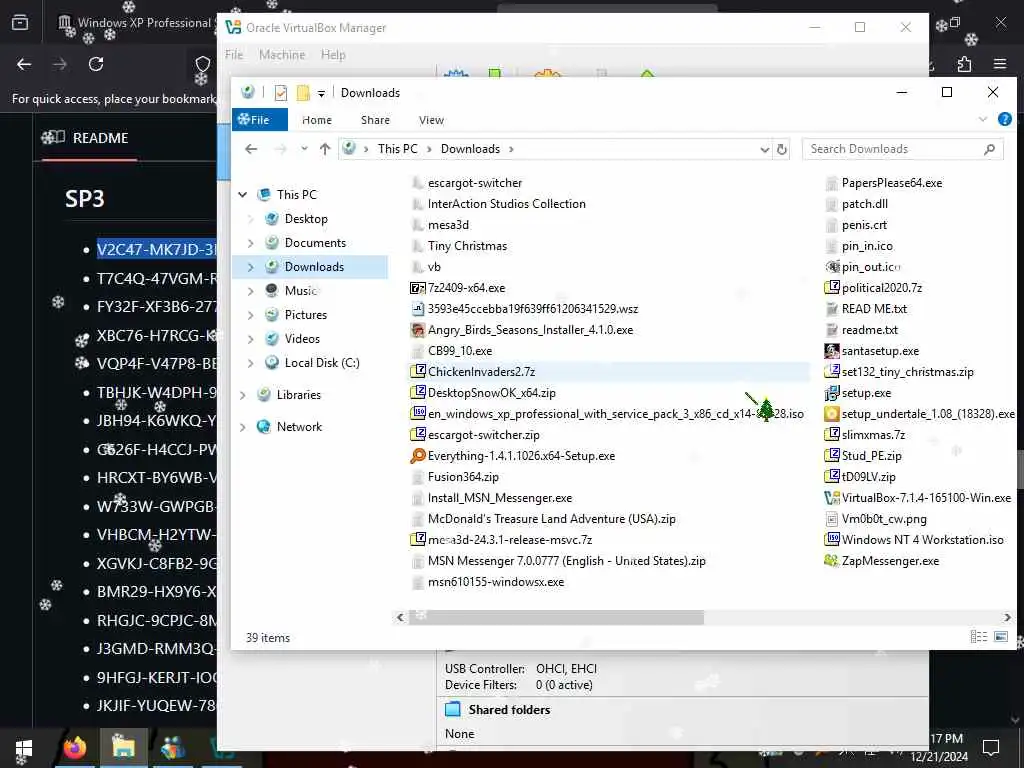This screenshot has height=768, width=1024.
Task: Go up one folder level with Up arrow
Action: click(325, 149)
